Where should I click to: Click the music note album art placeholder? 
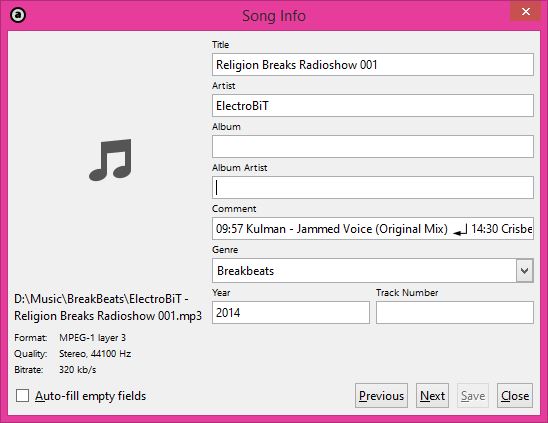(110, 160)
